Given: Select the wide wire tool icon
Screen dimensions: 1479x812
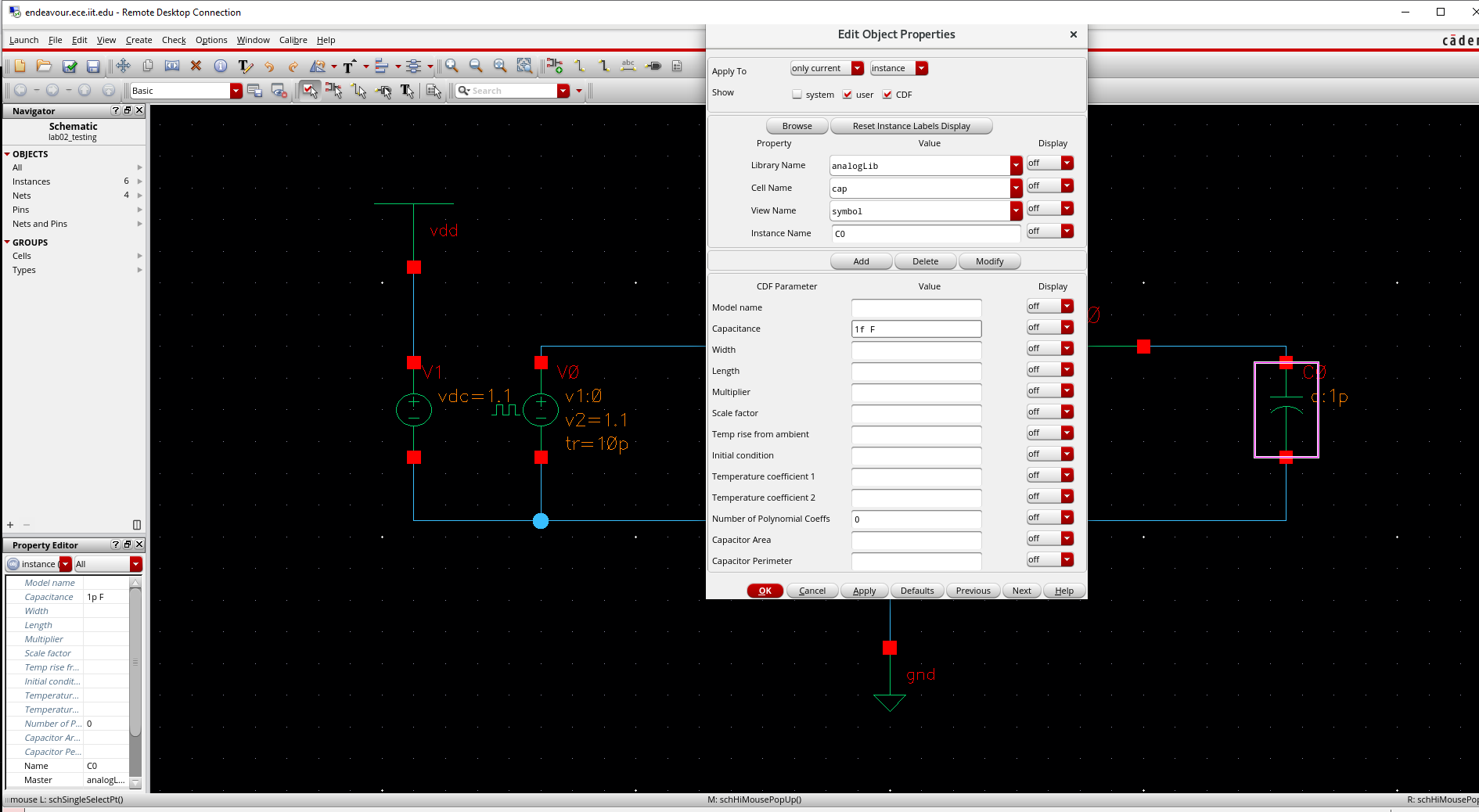Looking at the screenshot, I should coord(604,66).
